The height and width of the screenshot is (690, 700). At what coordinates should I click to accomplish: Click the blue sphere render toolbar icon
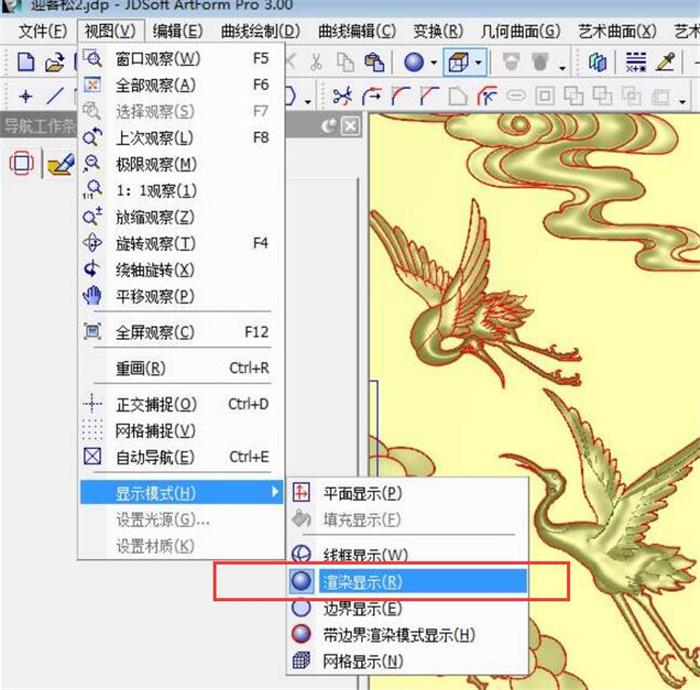[x=414, y=62]
